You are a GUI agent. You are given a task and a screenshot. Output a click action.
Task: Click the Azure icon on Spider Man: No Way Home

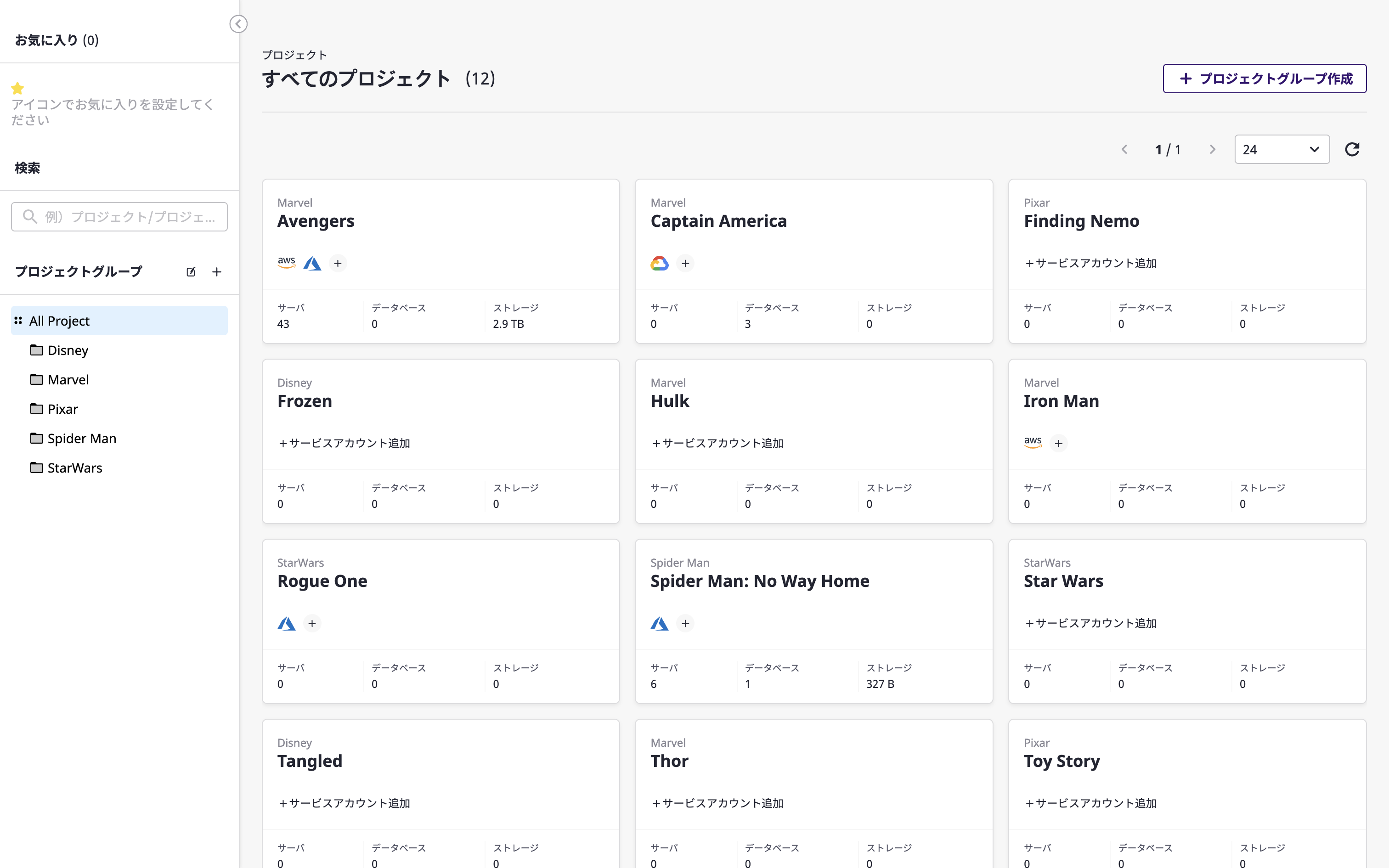(659, 623)
